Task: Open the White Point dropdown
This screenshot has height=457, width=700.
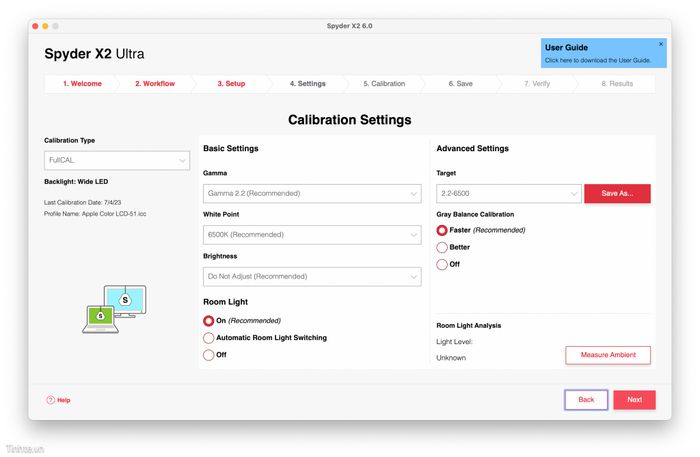Action: [x=312, y=235]
